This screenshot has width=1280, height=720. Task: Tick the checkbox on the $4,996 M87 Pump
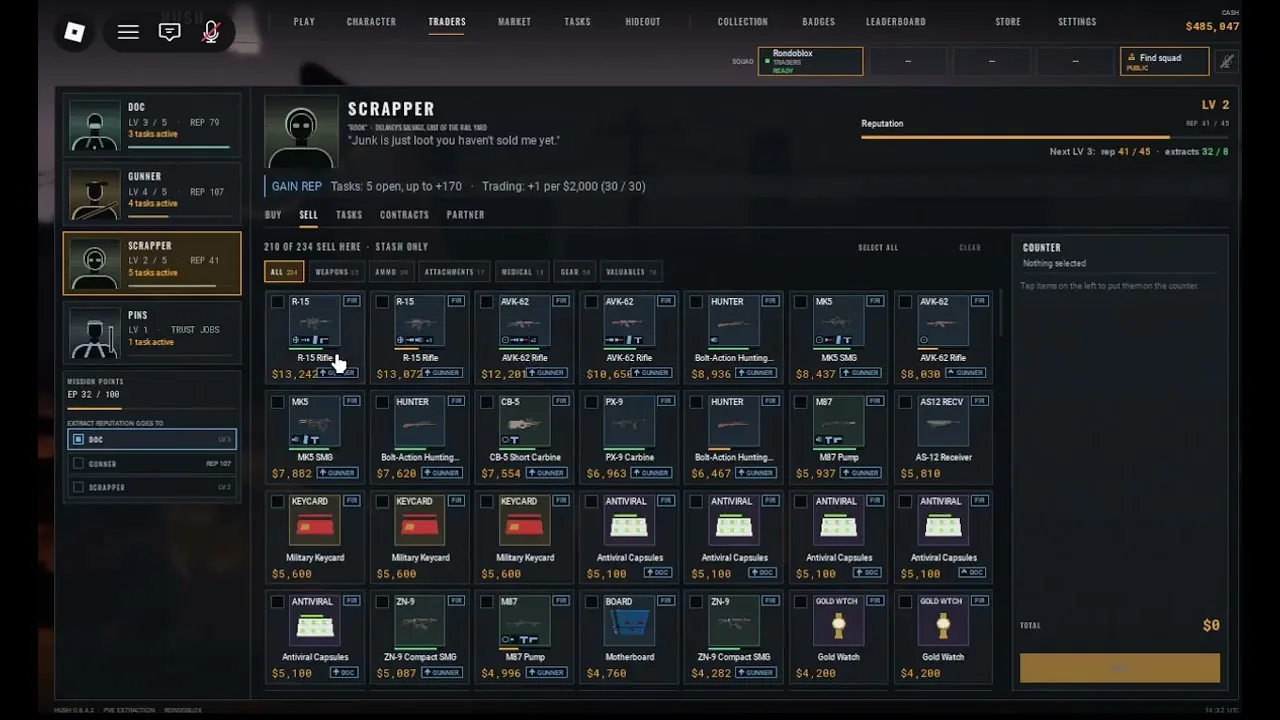[487, 602]
